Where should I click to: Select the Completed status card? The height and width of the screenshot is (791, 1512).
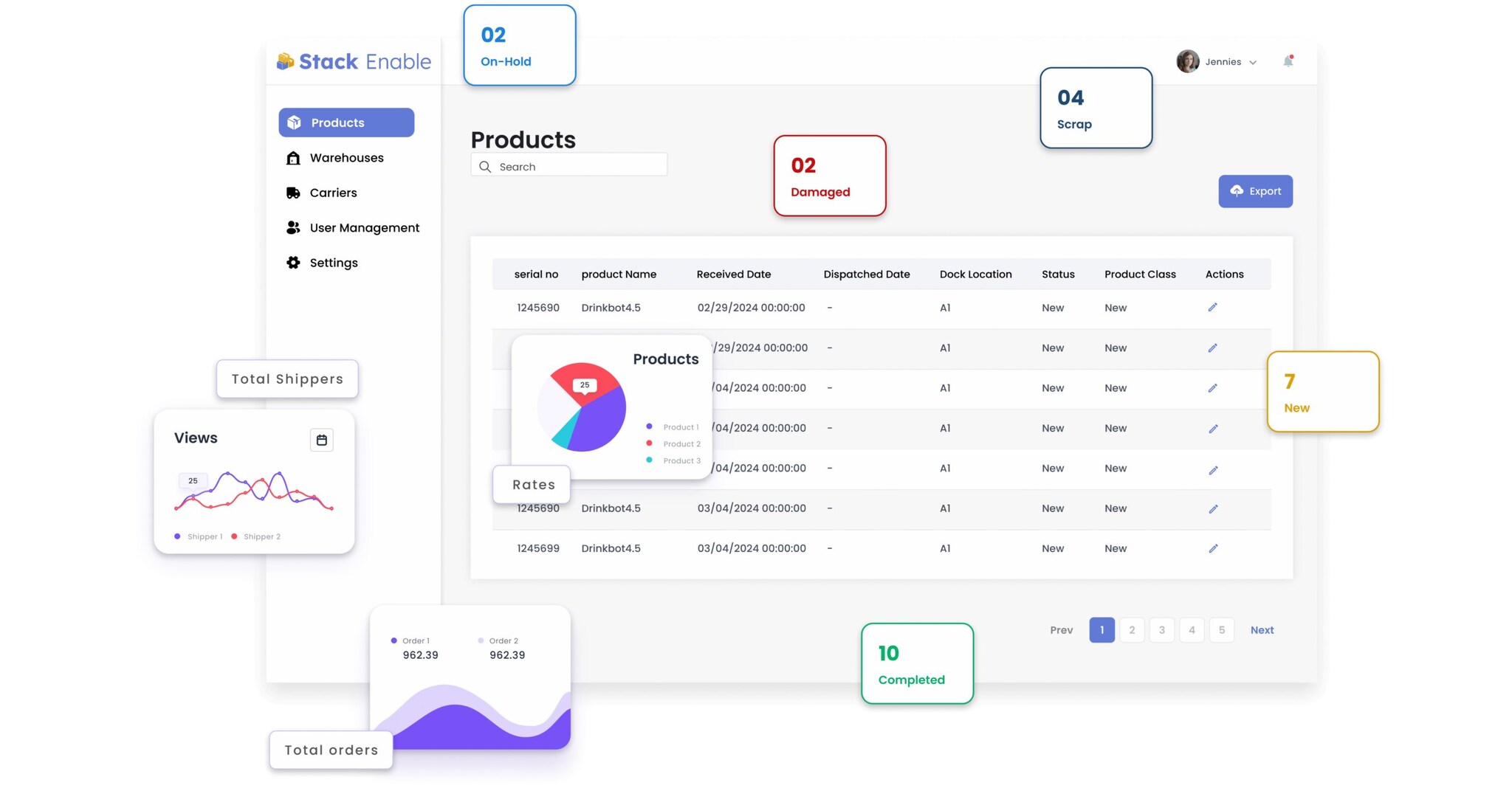tap(916, 663)
